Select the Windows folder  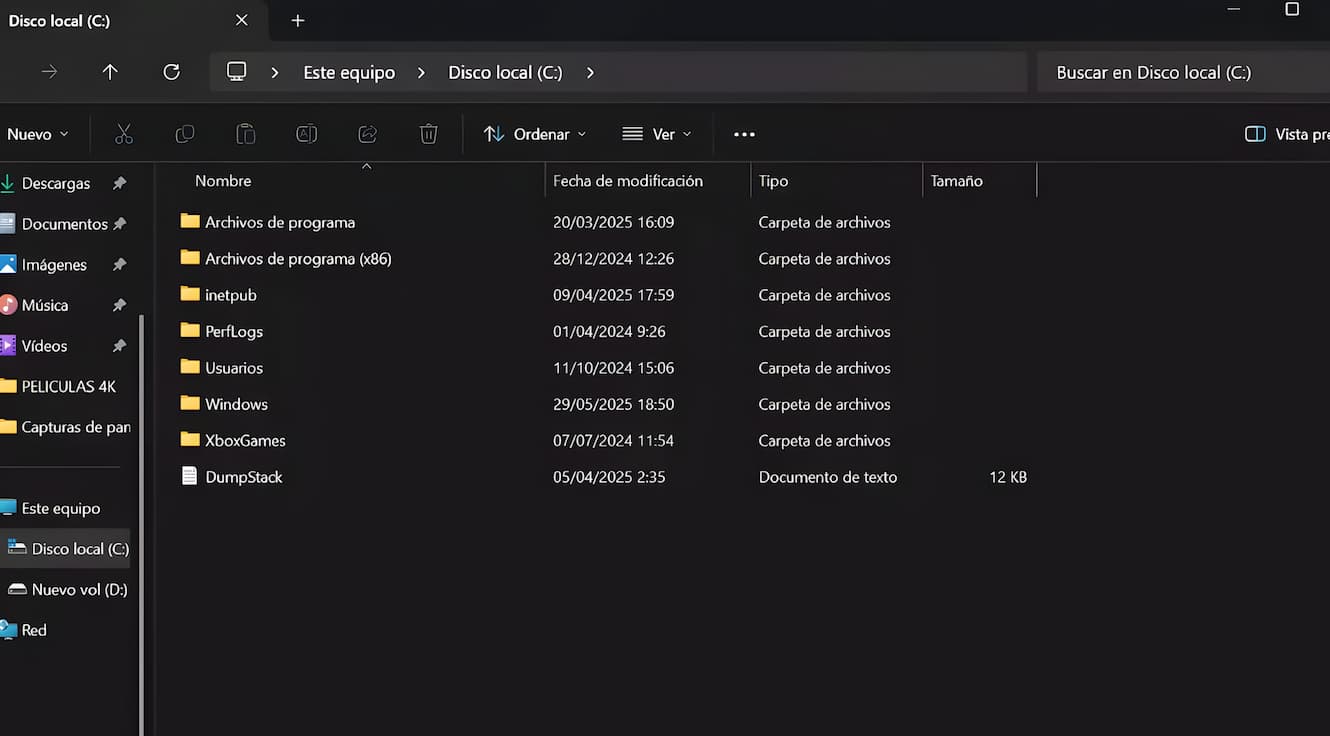pyautogui.click(x=236, y=404)
